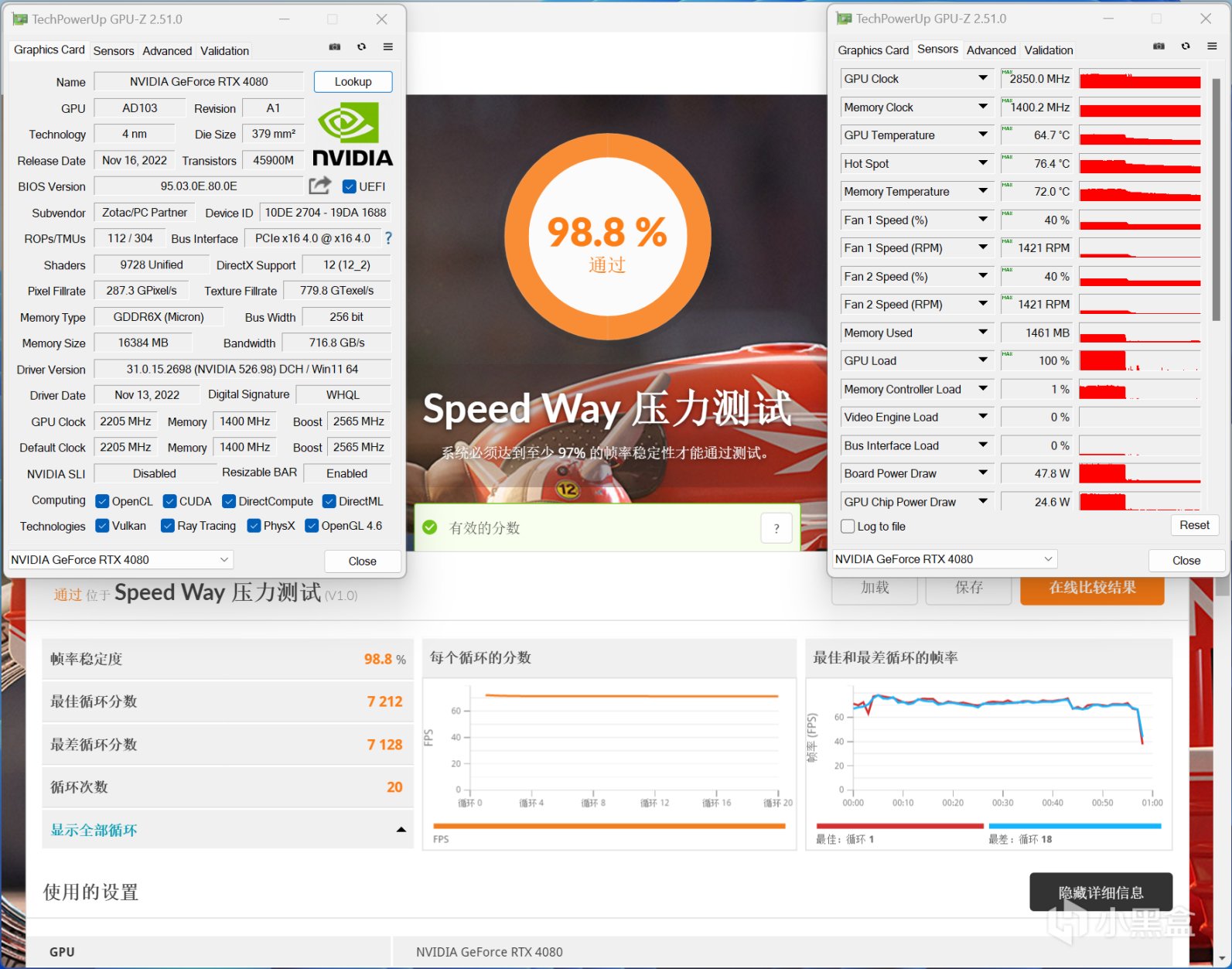Open the Memory Temperature sensor dropdown
Viewport: 1232px width, 969px height.
[x=983, y=191]
